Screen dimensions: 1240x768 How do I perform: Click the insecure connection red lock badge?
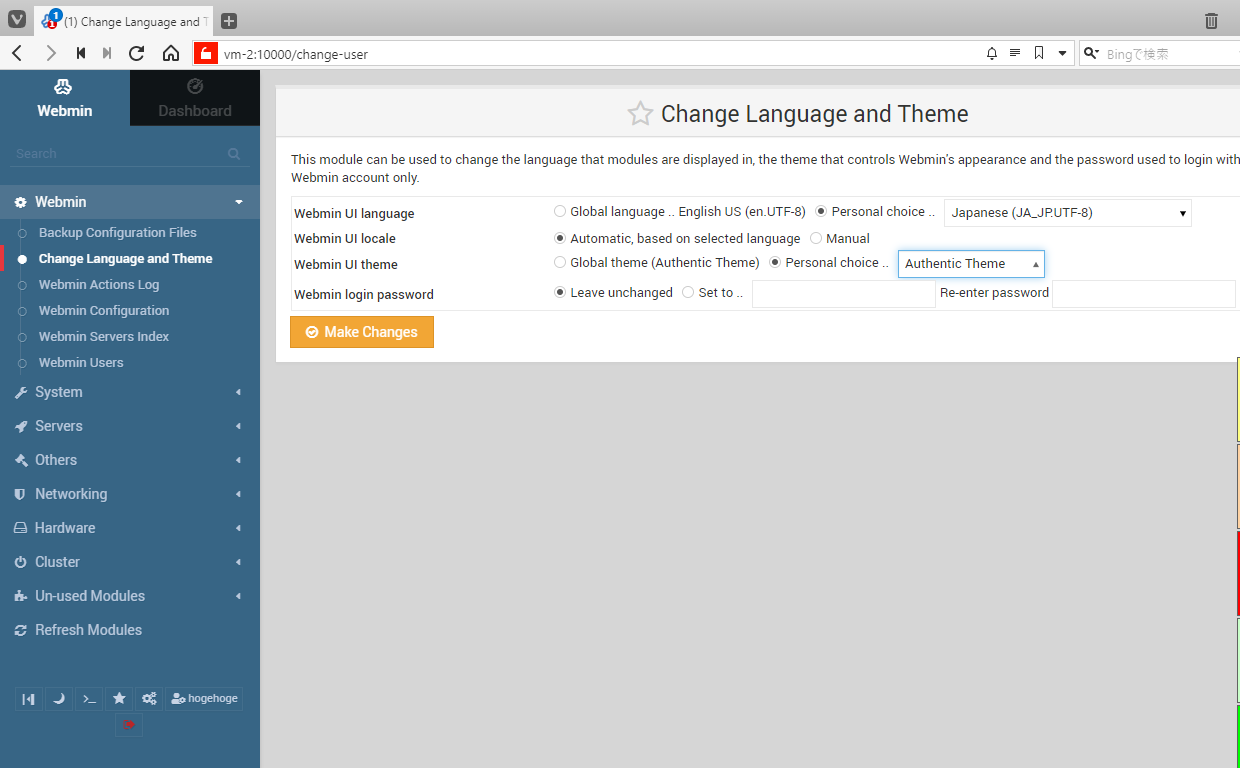point(205,54)
